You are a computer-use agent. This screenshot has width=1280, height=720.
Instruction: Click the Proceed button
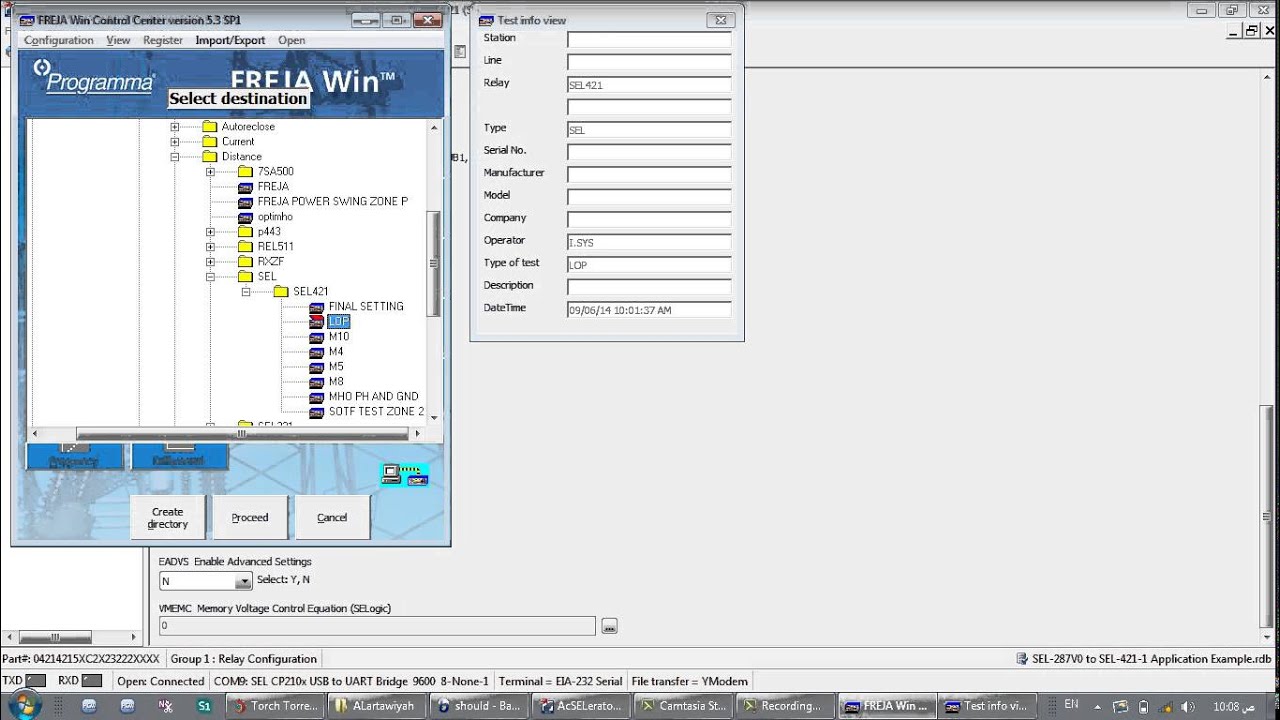(x=250, y=518)
